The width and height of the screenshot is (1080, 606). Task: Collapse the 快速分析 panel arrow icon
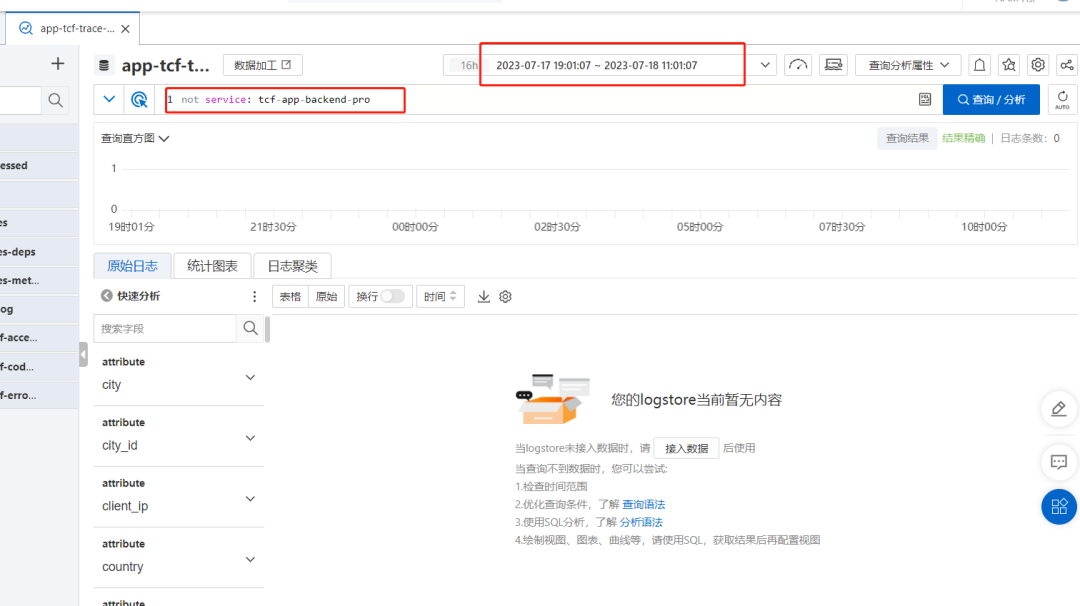tap(107, 296)
